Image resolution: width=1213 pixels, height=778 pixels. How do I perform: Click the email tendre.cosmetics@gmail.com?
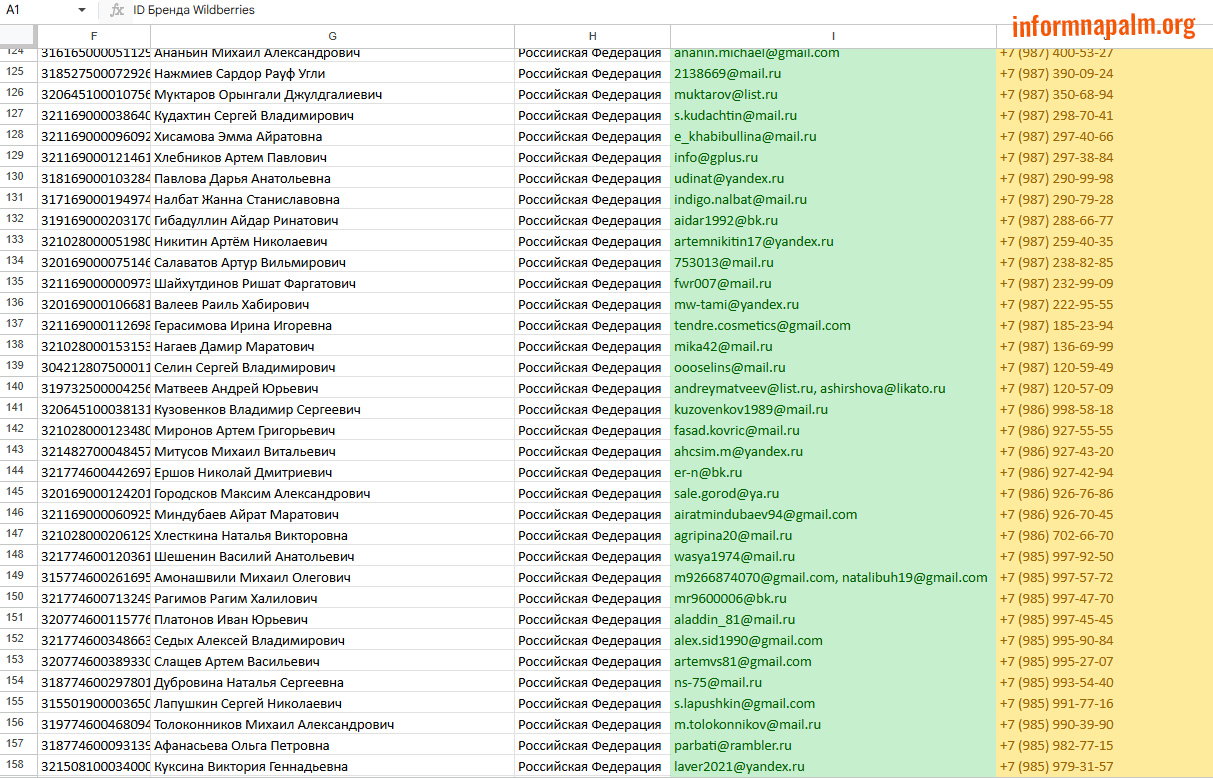tap(762, 325)
